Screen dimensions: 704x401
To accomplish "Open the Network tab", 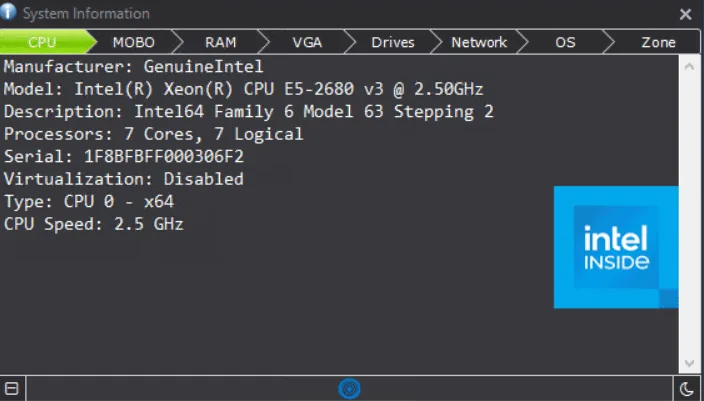I will [x=479, y=42].
